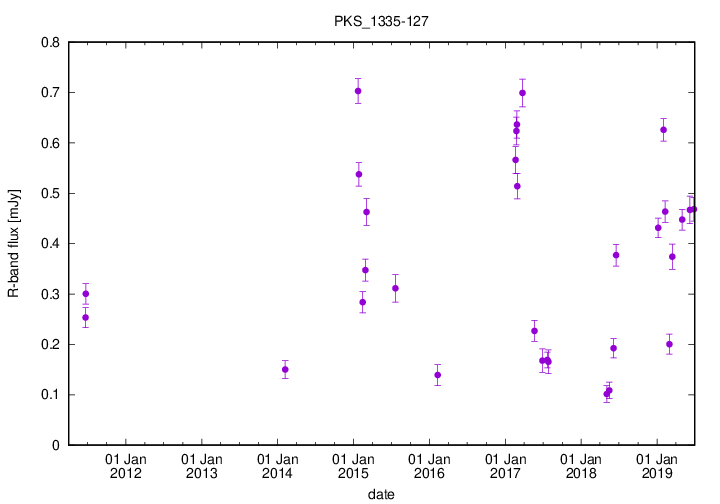Select the 01 Jan 2014 tick label
This screenshot has height=504, width=720.
coord(277,465)
